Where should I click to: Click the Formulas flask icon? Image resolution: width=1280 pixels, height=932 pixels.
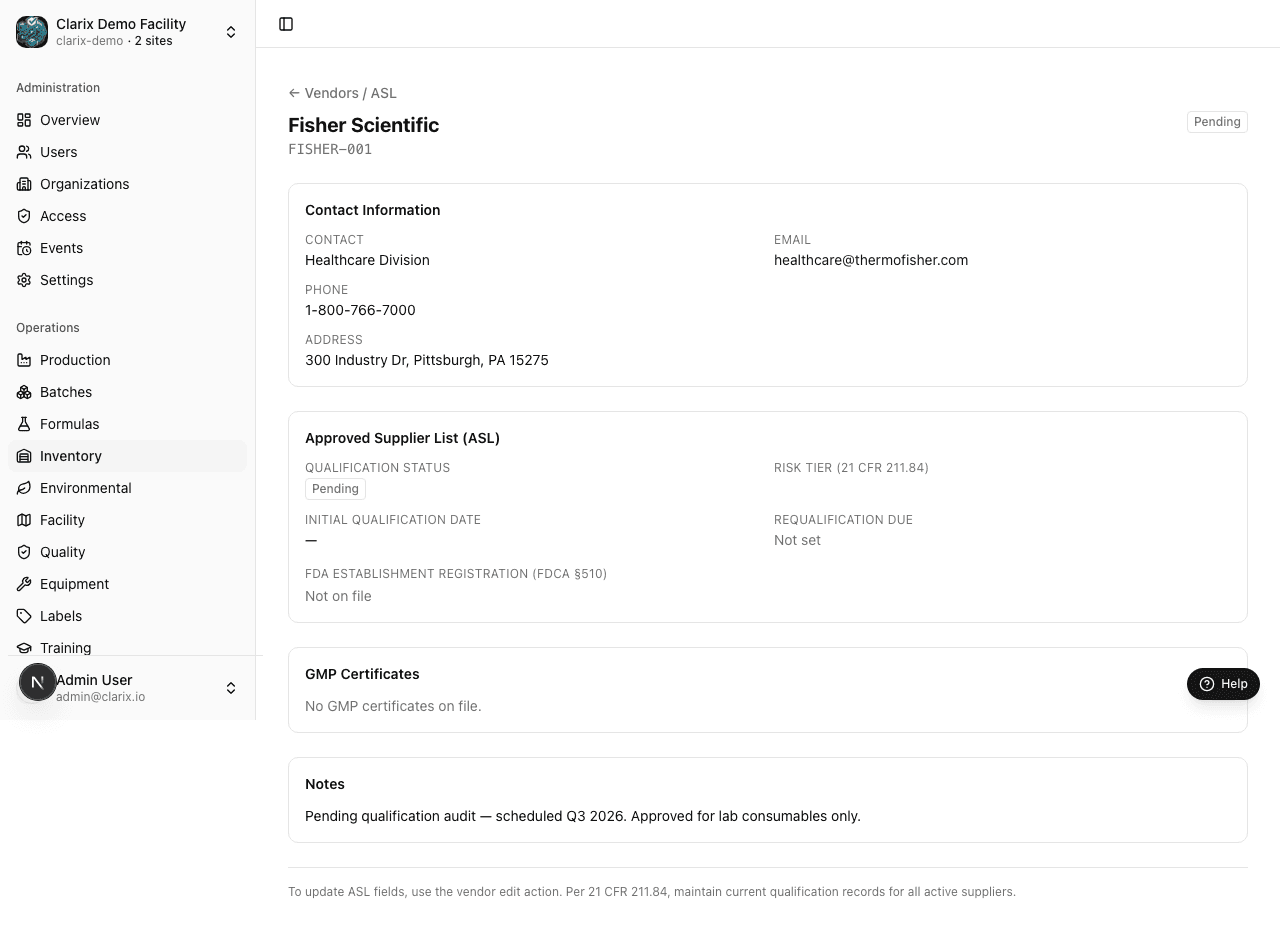pyautogui.click(x=24, y=424)
